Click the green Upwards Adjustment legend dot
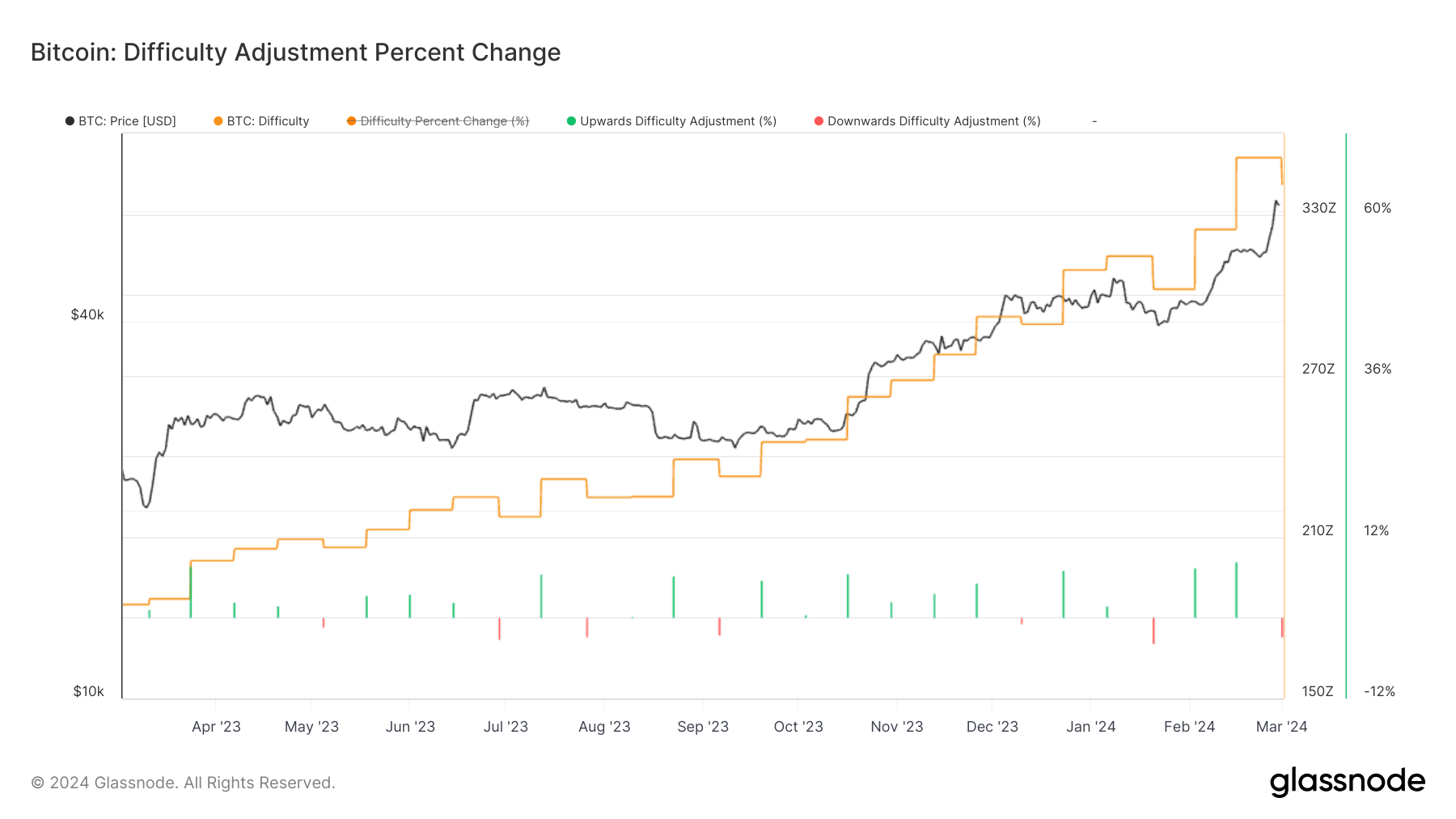The height and width of the screenshot is (819, 1456). [572, 121]
